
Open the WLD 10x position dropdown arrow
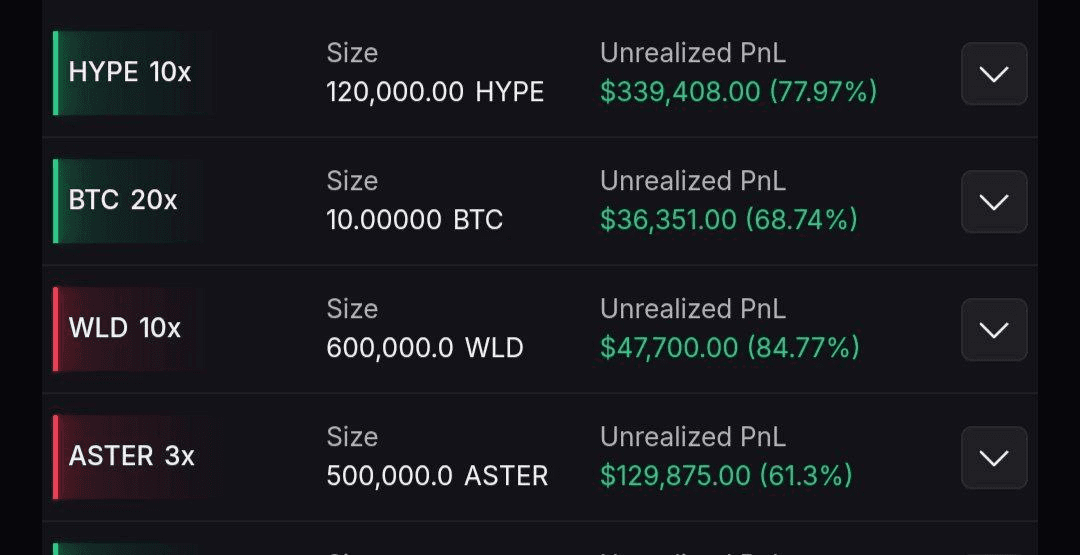point(994,330)
